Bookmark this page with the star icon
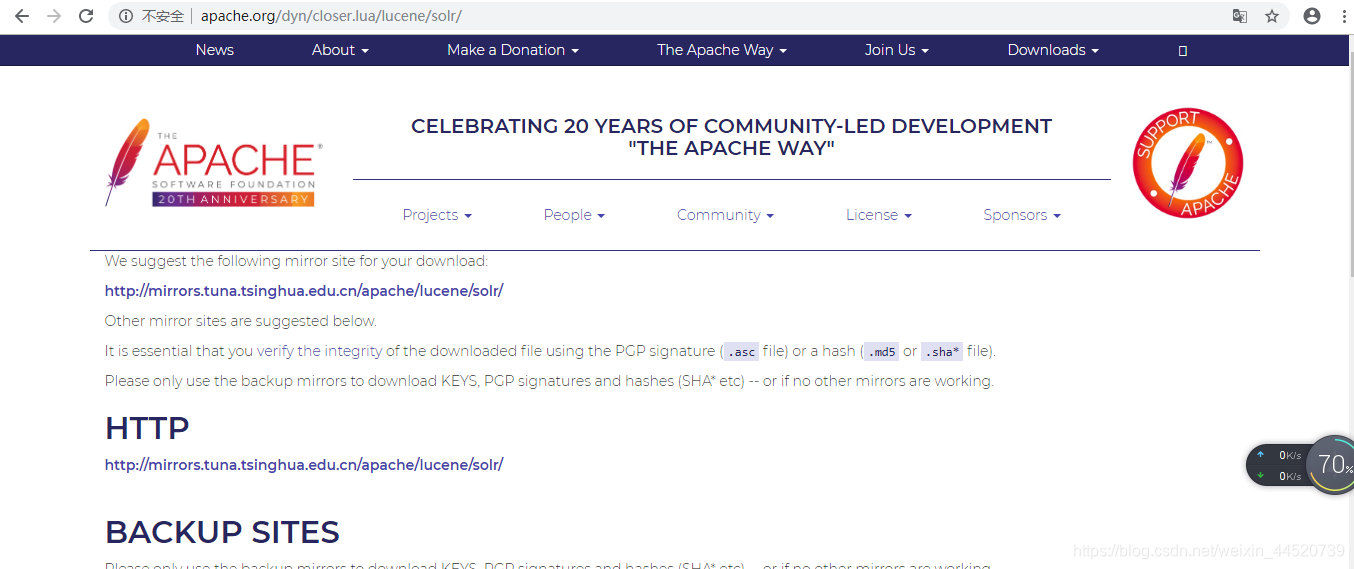This screenshot has width=1354, height=569. point(1272,16)
